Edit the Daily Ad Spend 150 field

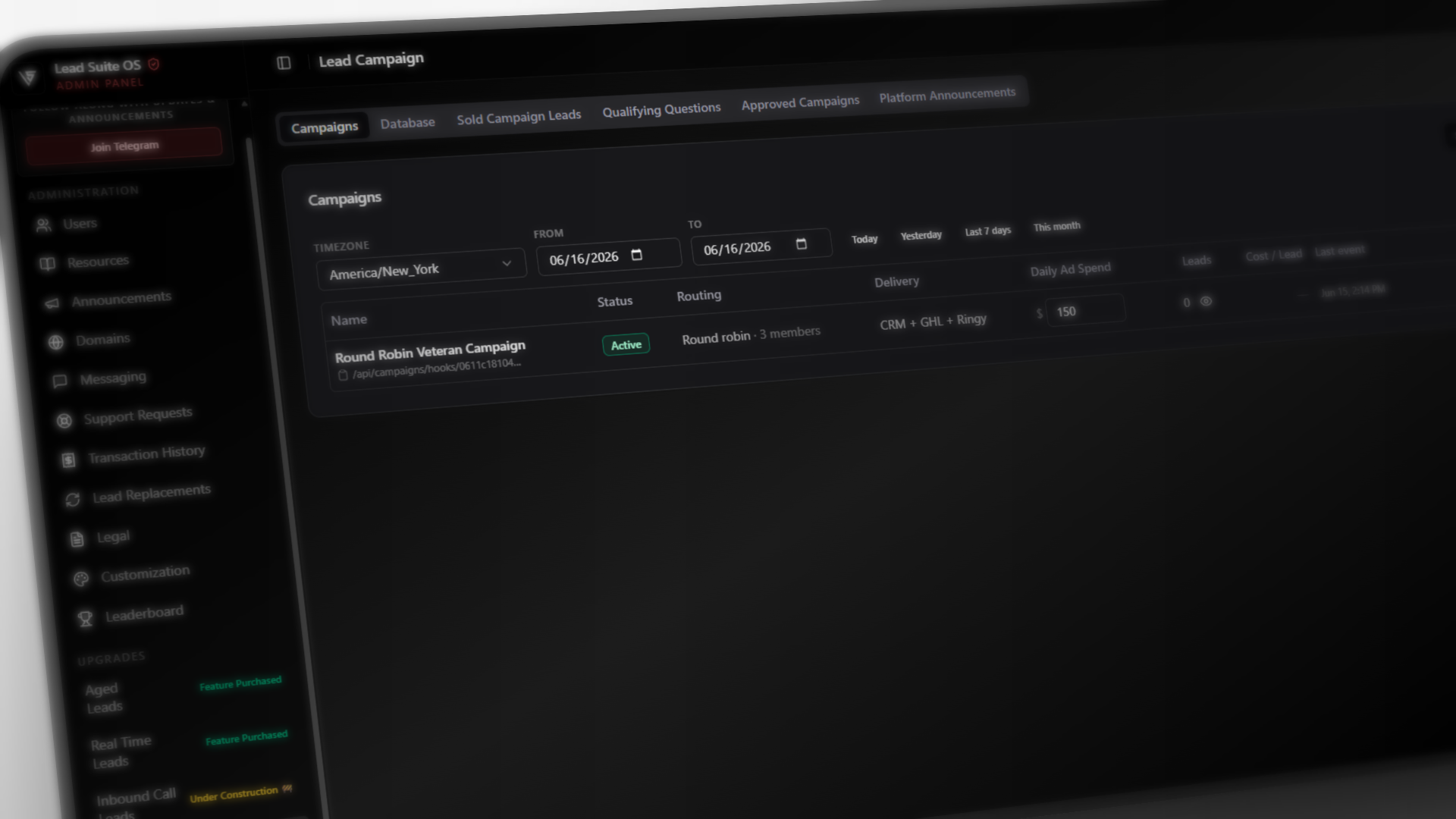1085,310
